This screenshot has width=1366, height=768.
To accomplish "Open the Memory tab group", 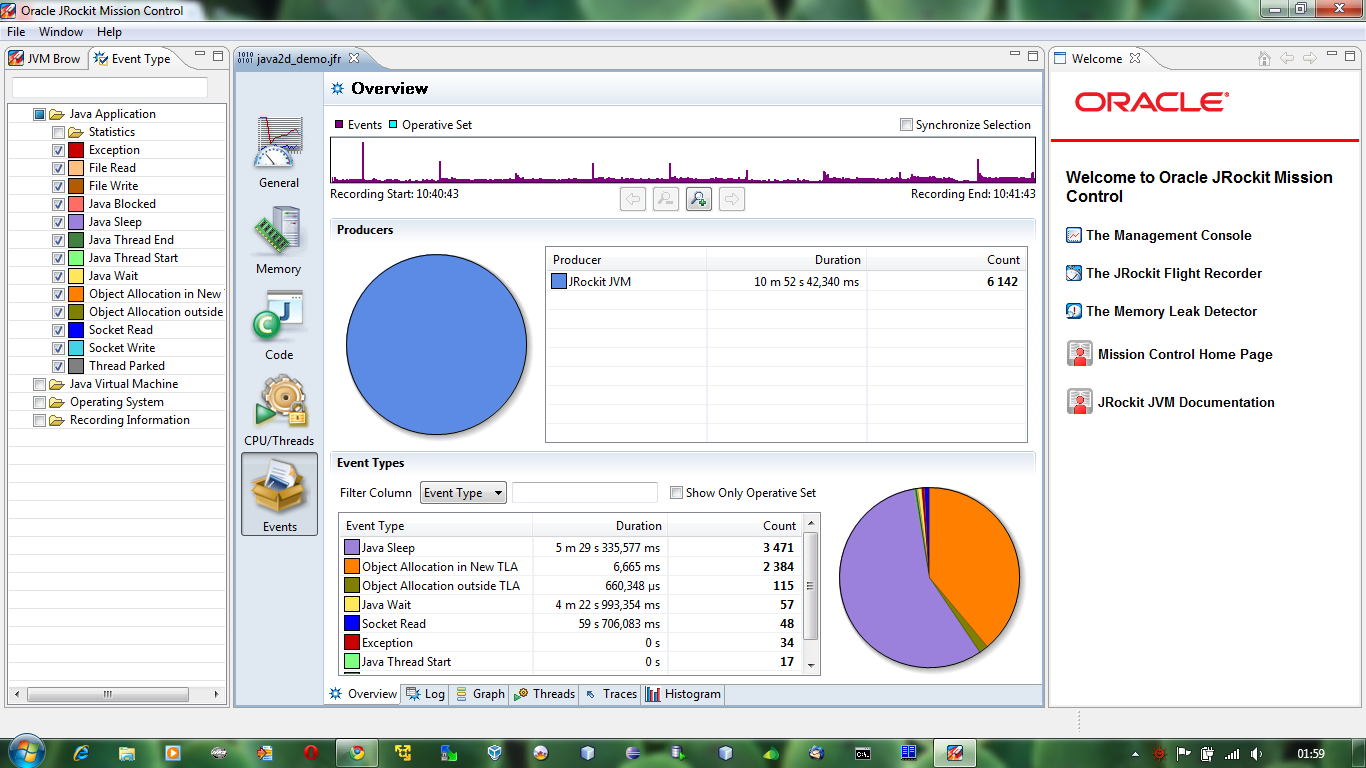I will tap(279, 238).
